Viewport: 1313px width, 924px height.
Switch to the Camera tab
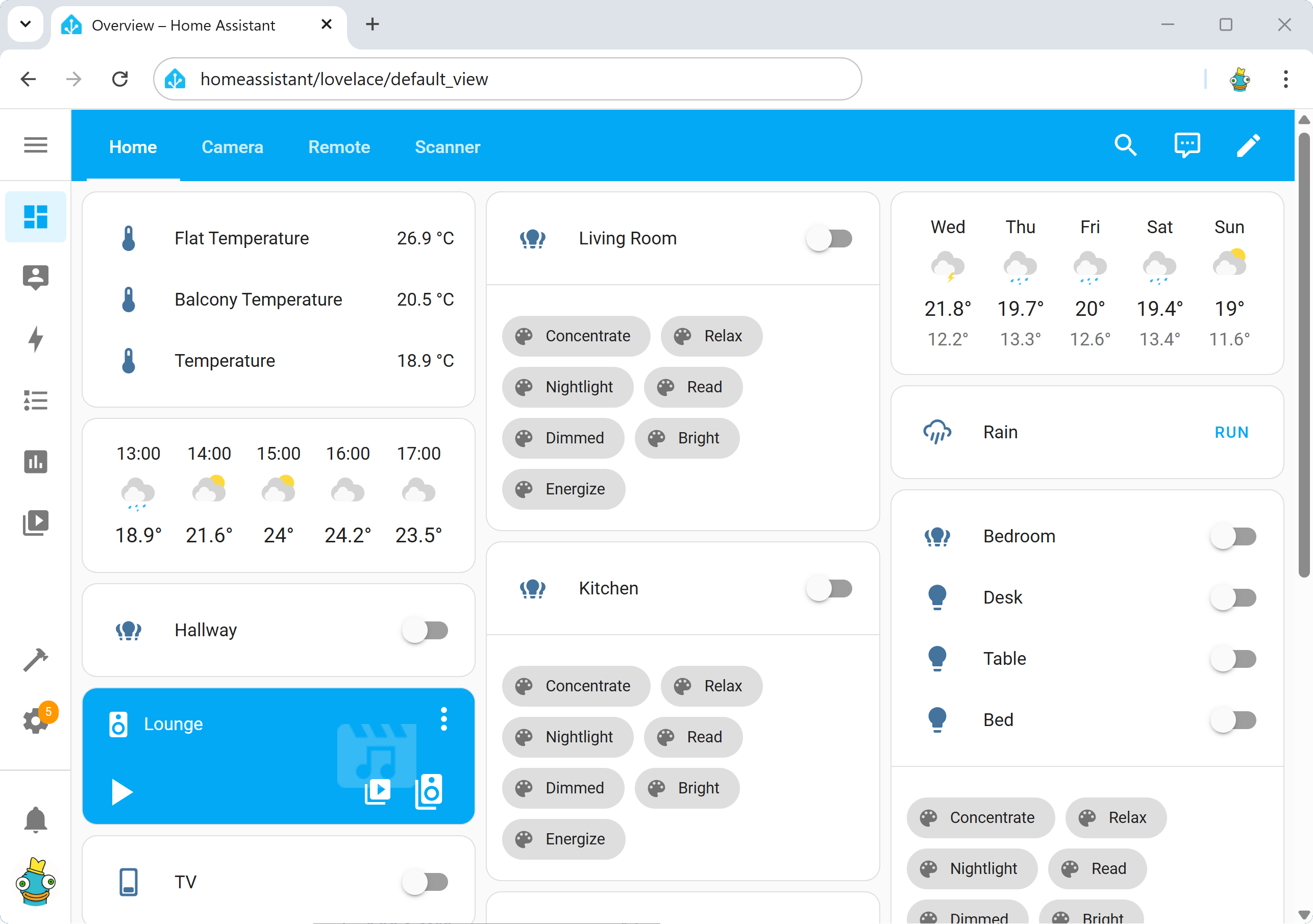pos(232,147)
